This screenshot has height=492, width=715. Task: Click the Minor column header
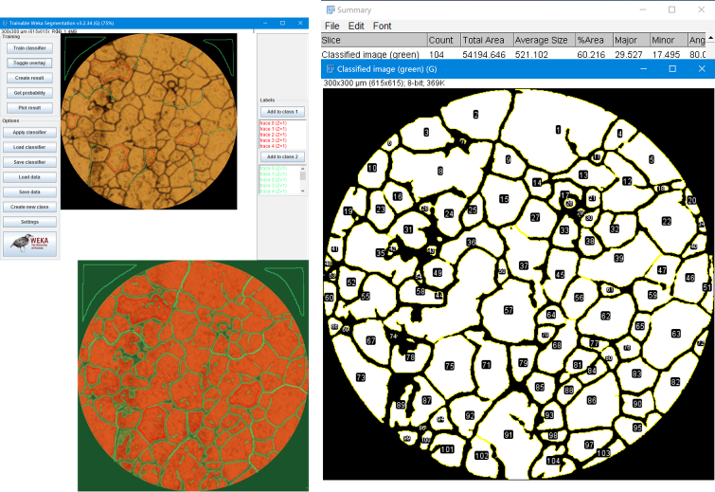[668, 40]
